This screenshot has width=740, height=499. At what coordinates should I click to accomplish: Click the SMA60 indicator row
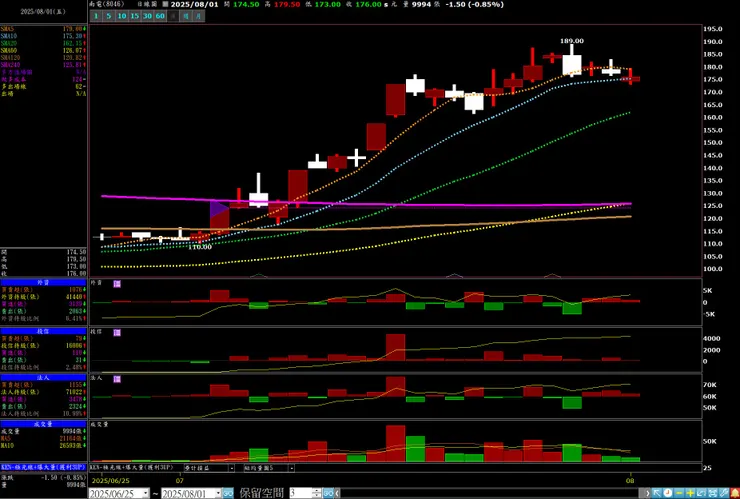pyautogui.click(x=43, y=50)
